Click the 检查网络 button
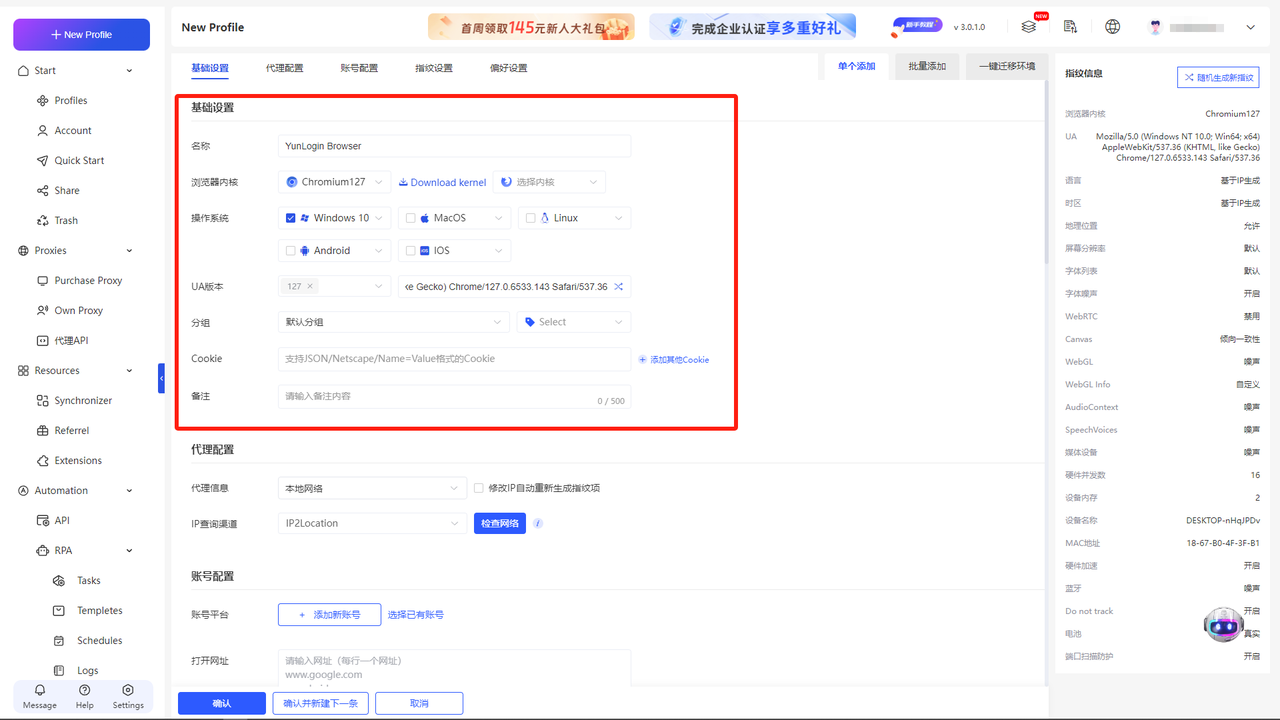Screen dimensions: 1280x720 pyautogui.click(x=499, y=522)
